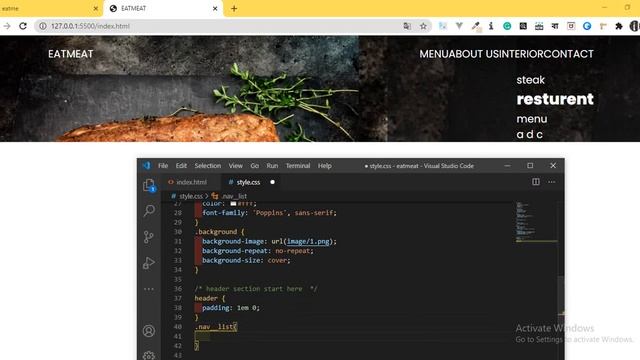
Task: Split the editor to the right
Action: [536, 182]
